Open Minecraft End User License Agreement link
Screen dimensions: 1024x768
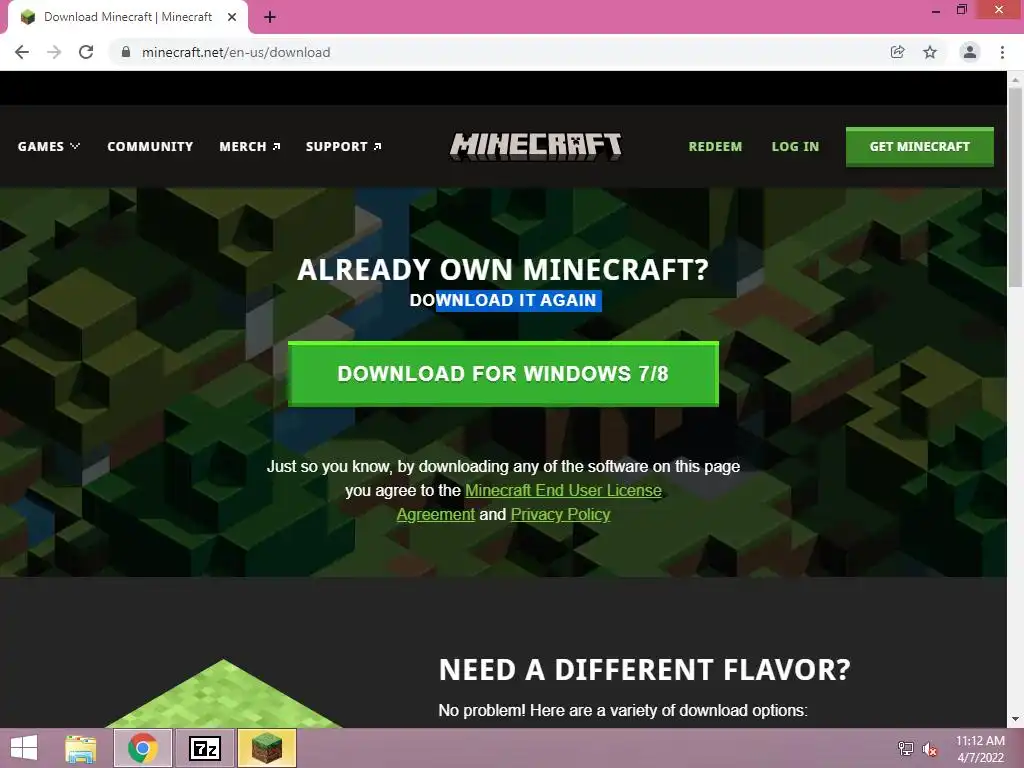tap(563, 490)
